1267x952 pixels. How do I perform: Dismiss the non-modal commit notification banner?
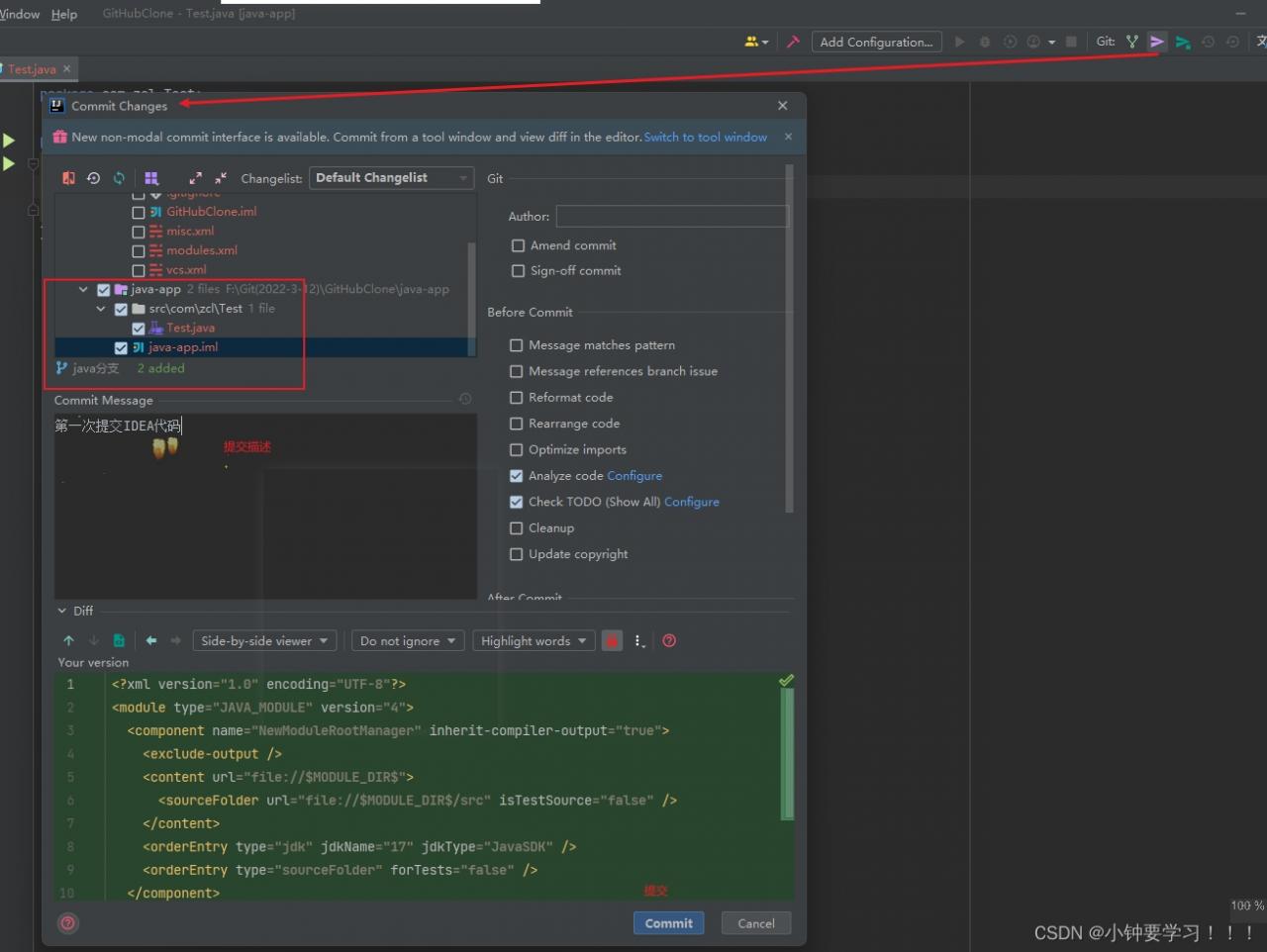click(x=788, y=137)
